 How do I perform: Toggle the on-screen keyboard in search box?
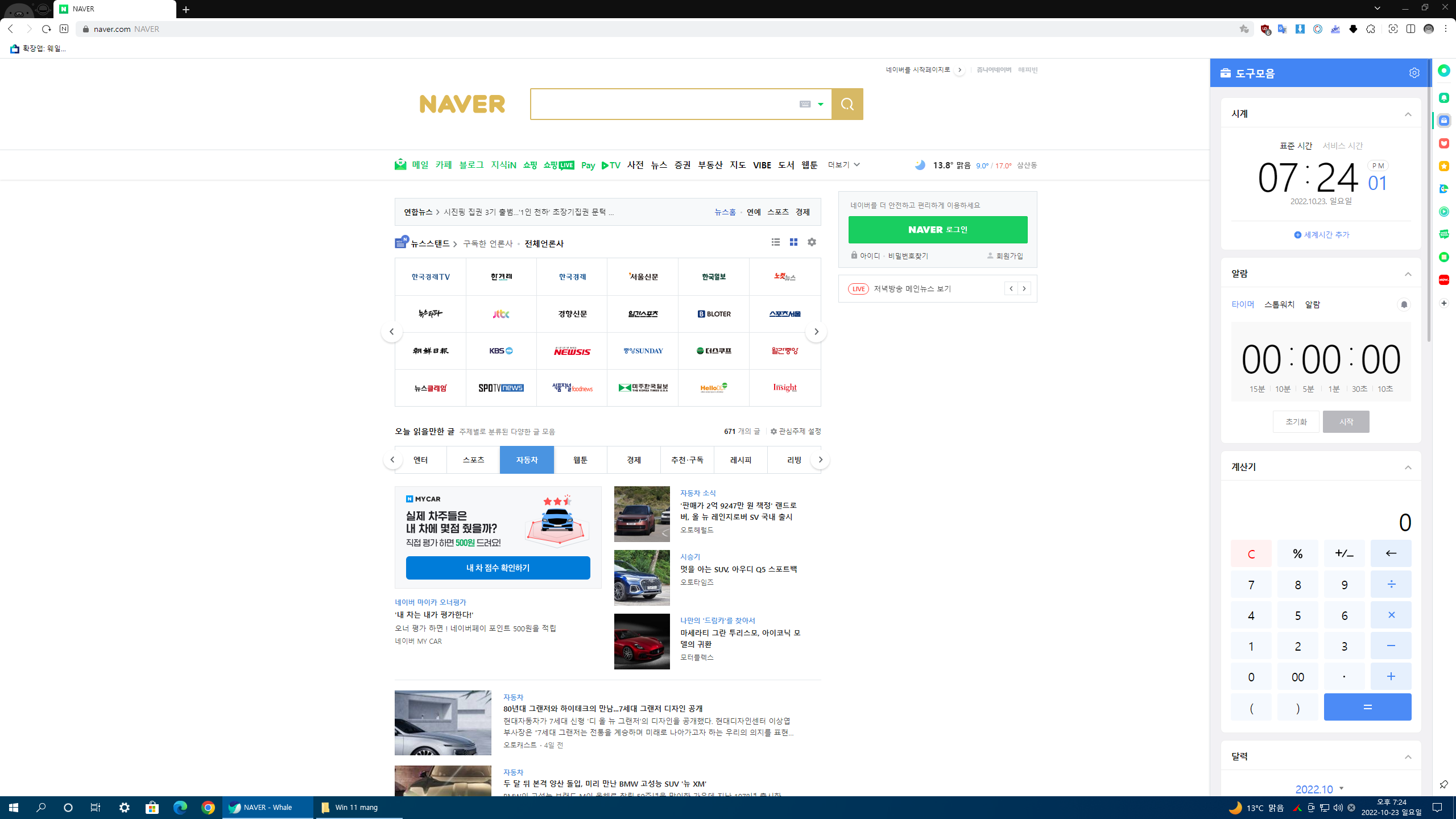pos(805,104)
